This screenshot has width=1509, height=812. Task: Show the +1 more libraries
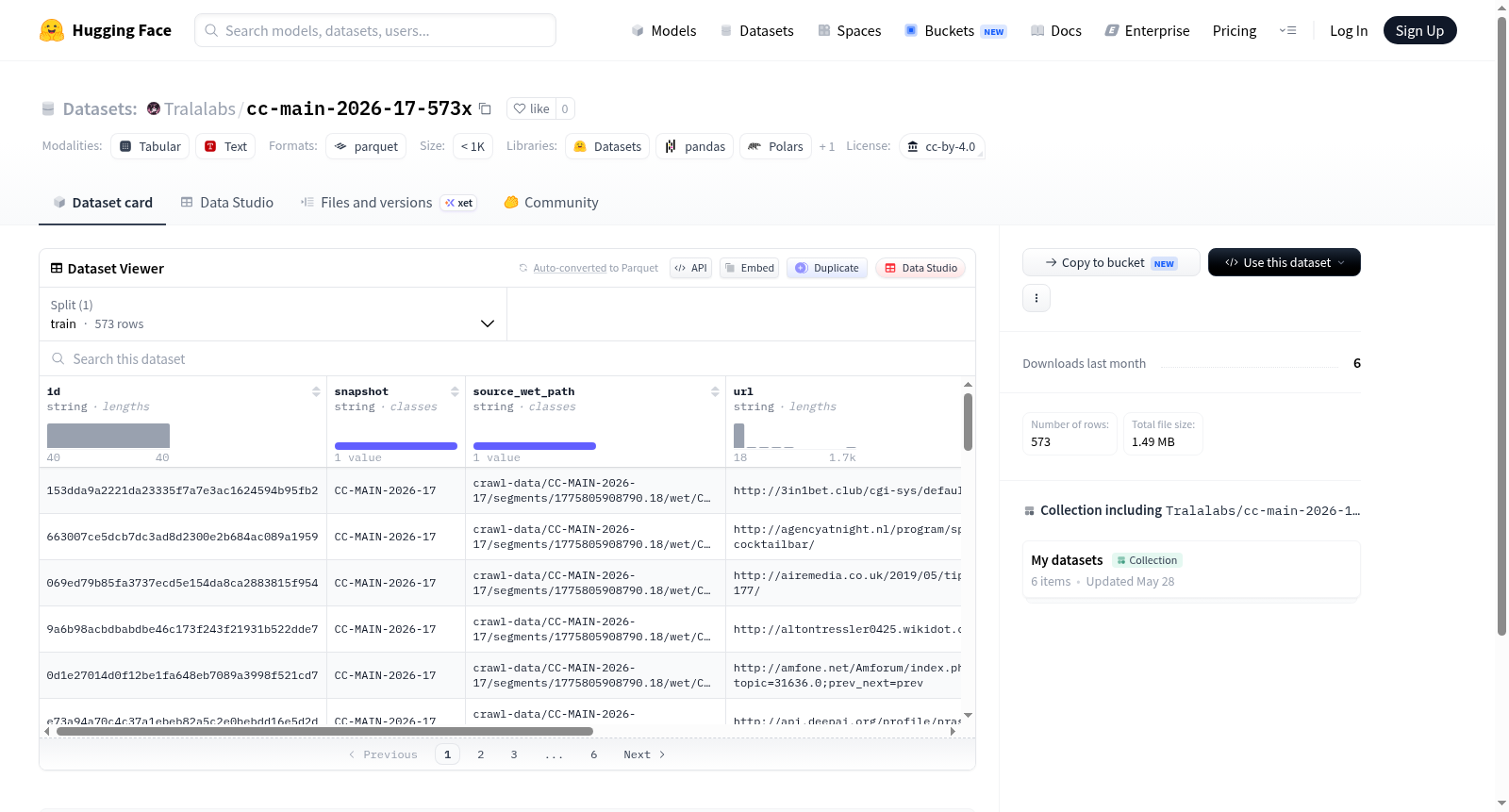[827, 146]
